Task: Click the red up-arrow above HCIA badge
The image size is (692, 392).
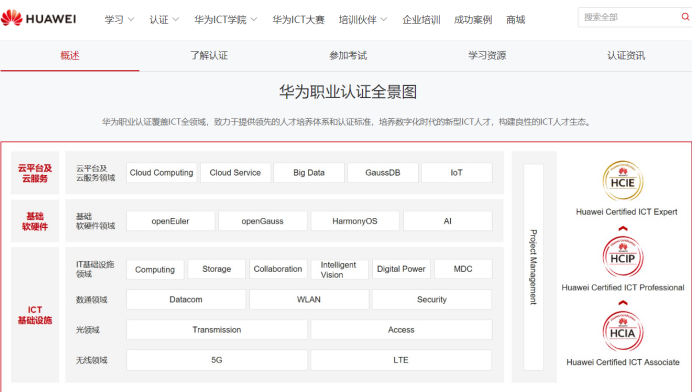Action: point(623,303)
